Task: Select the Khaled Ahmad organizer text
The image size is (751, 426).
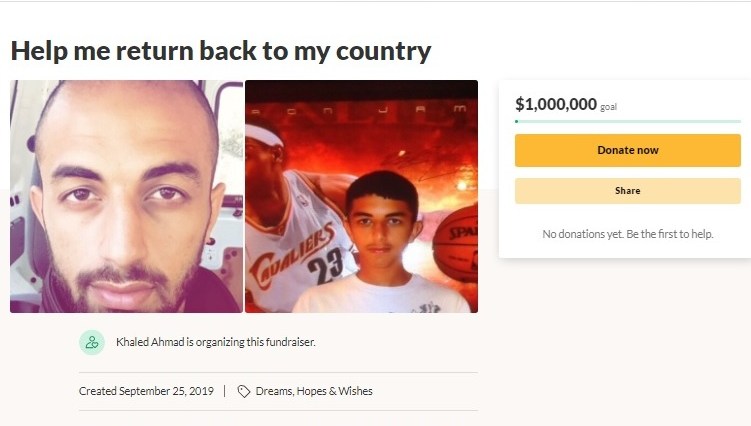Action: click(150, 342)
